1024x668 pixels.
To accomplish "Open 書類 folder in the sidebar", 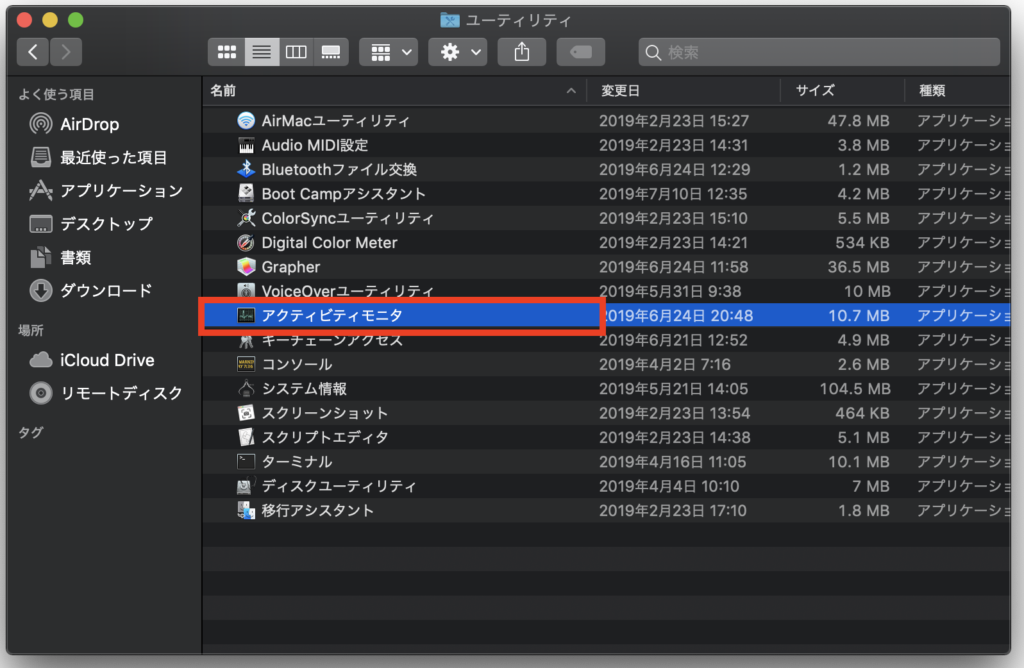I will [60, 257].
